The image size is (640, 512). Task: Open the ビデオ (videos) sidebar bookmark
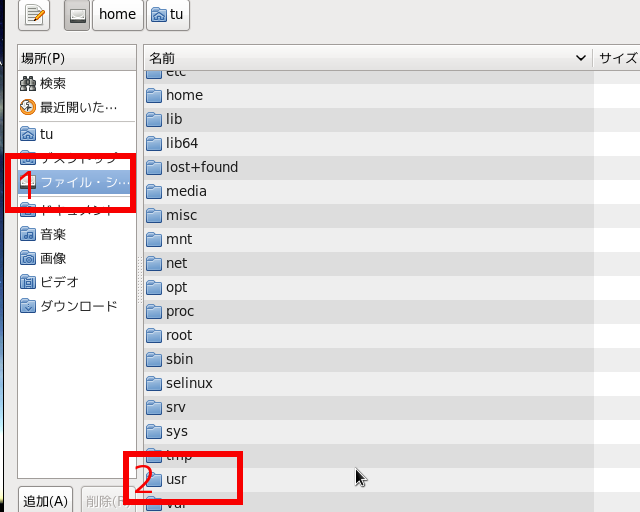[58, 282]
